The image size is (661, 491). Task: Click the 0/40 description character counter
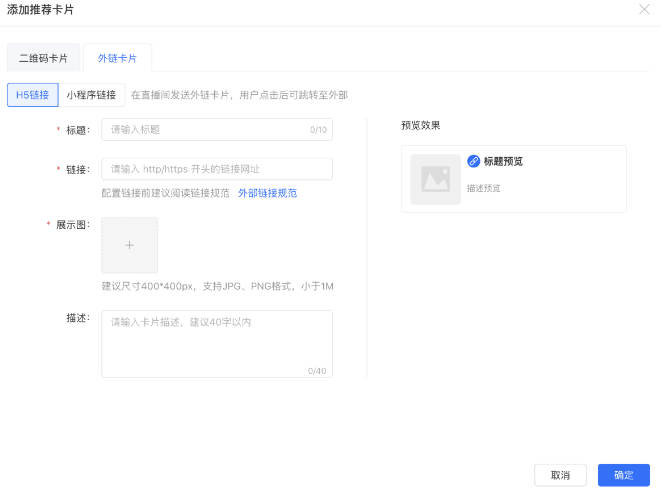(317, 371)
